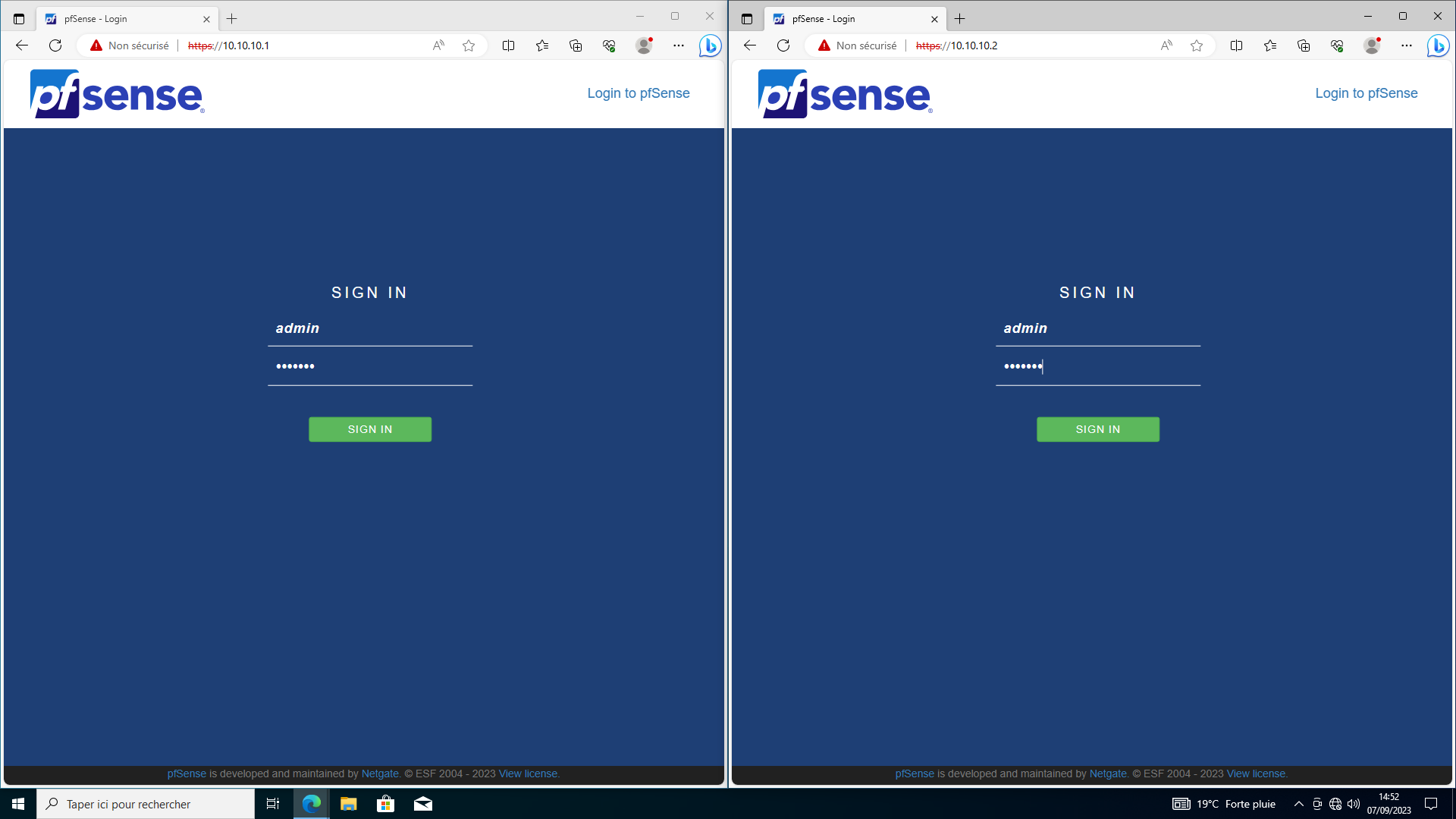The image size is (1456, 819).
Task: Open Microsoft Store from taskbar
Action: coord(386,804)
